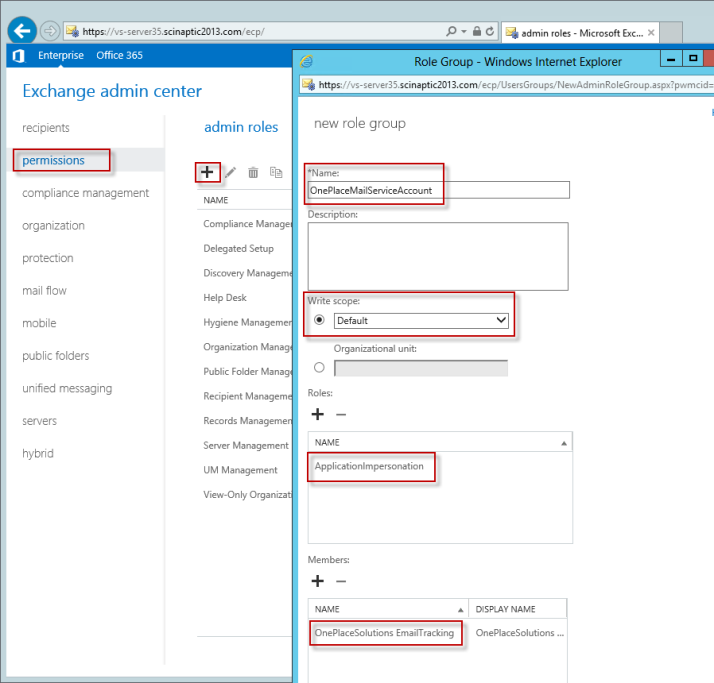Add a role using the Roles plus icon

click(x=318, y=414)
